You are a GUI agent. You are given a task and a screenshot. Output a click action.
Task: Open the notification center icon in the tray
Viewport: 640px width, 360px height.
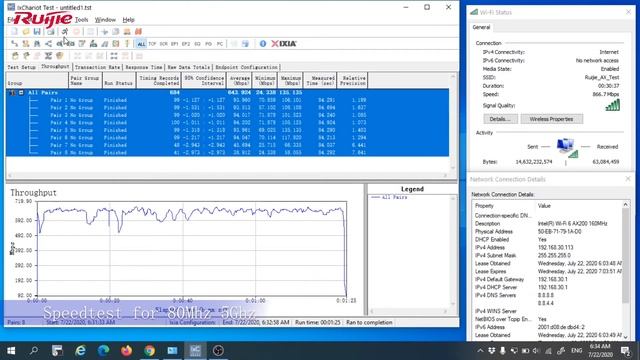(625, 351)
